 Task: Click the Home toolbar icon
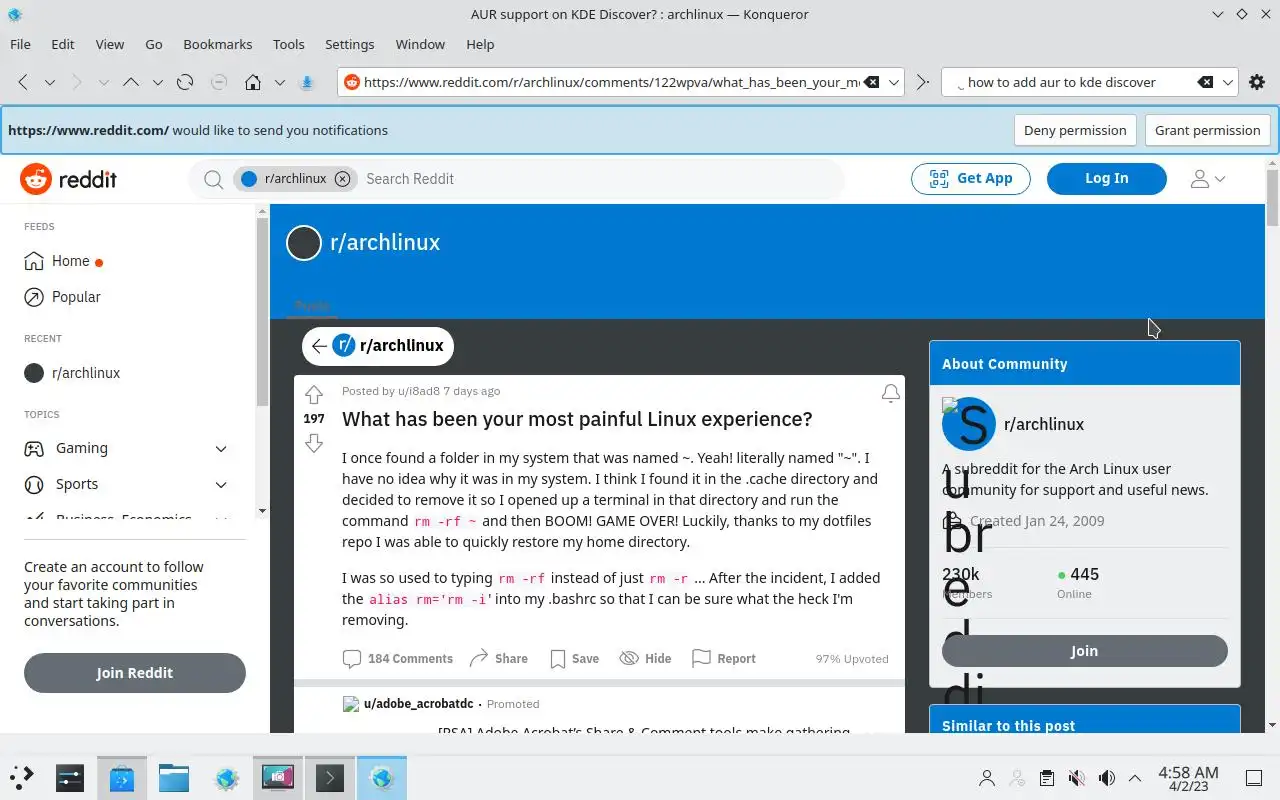253,82
